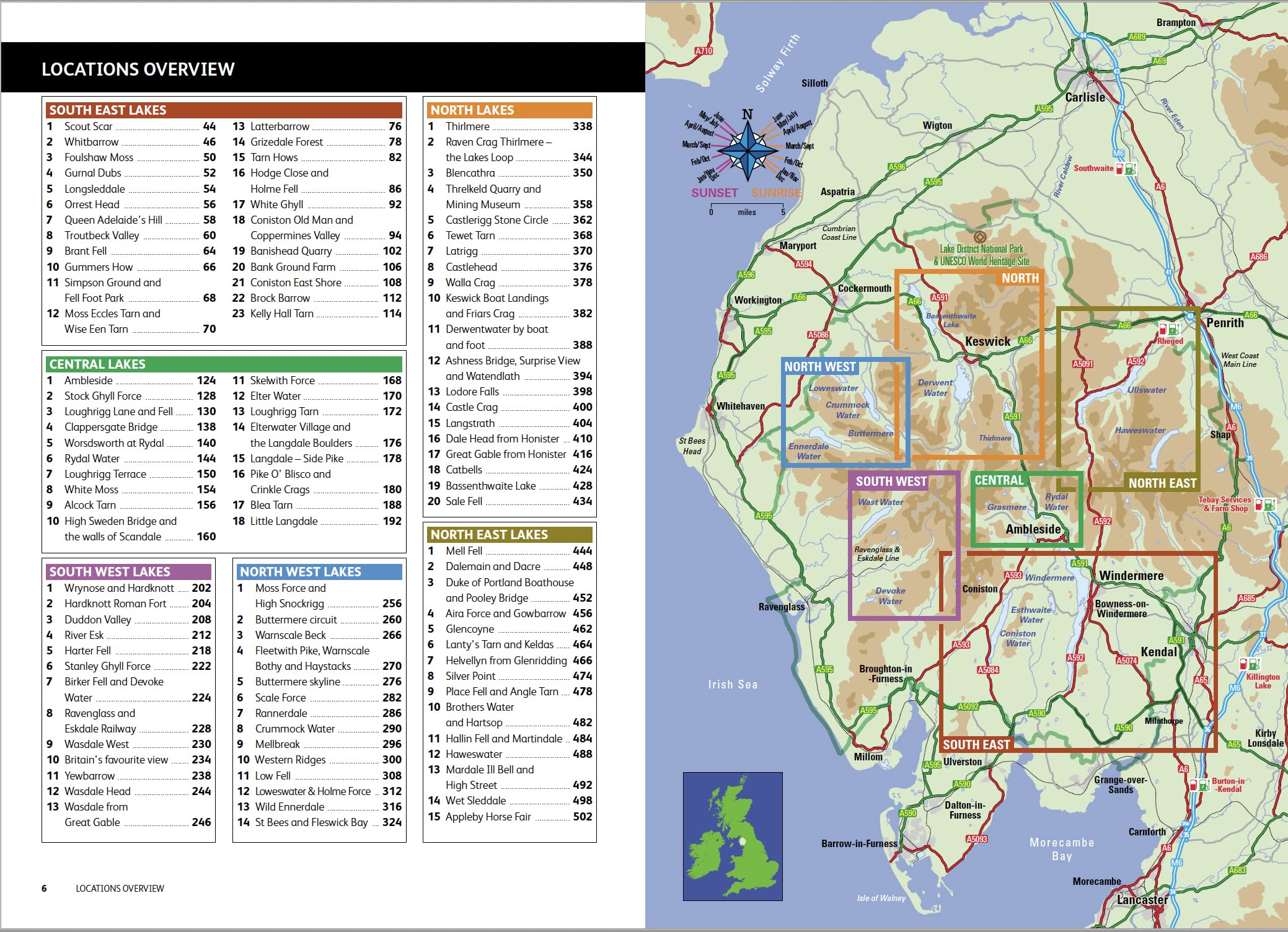Image resolution: width=1288 pixels, height=932 pixels.
Task: Click the Burton-in-Kendal services fuel icon
Action: [x=1193, y=785]
